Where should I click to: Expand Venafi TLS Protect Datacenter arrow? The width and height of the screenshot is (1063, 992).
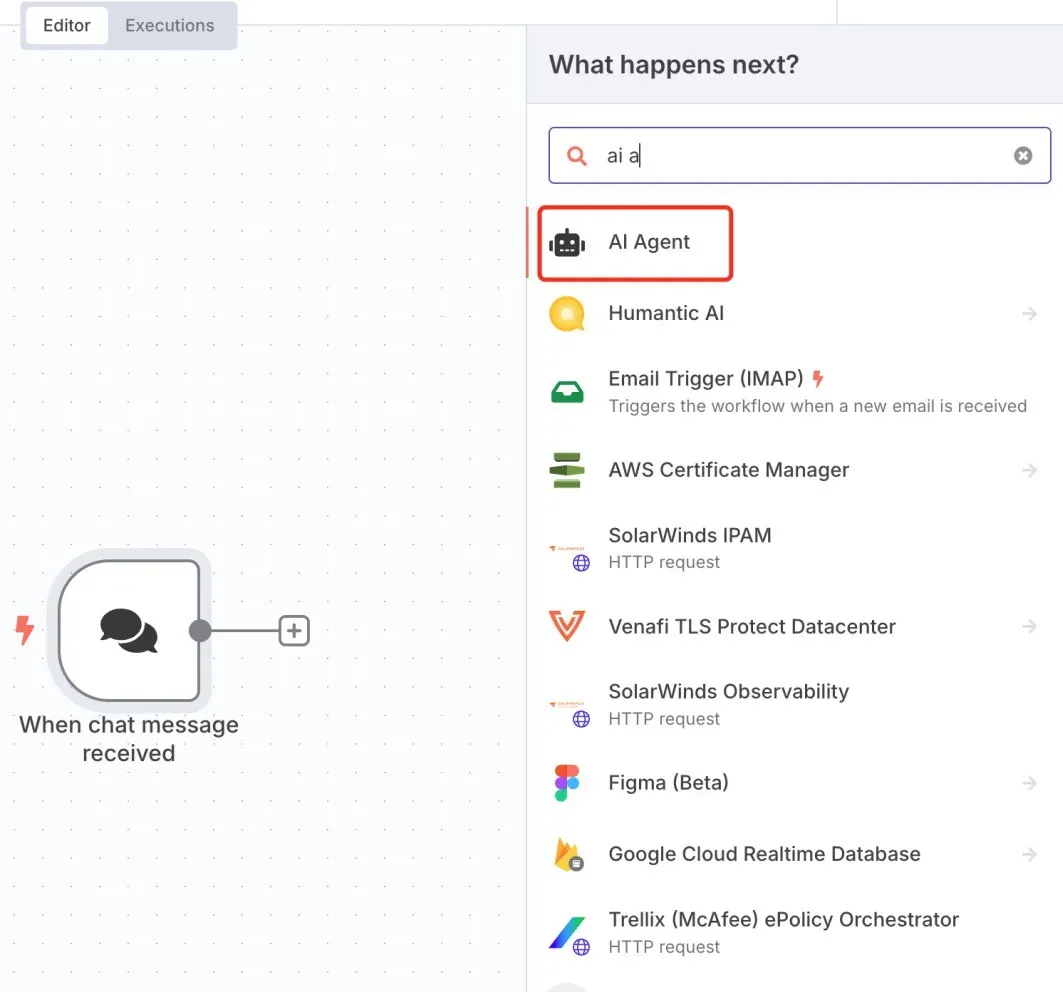pyautogui.click(x=1029, y=626)
